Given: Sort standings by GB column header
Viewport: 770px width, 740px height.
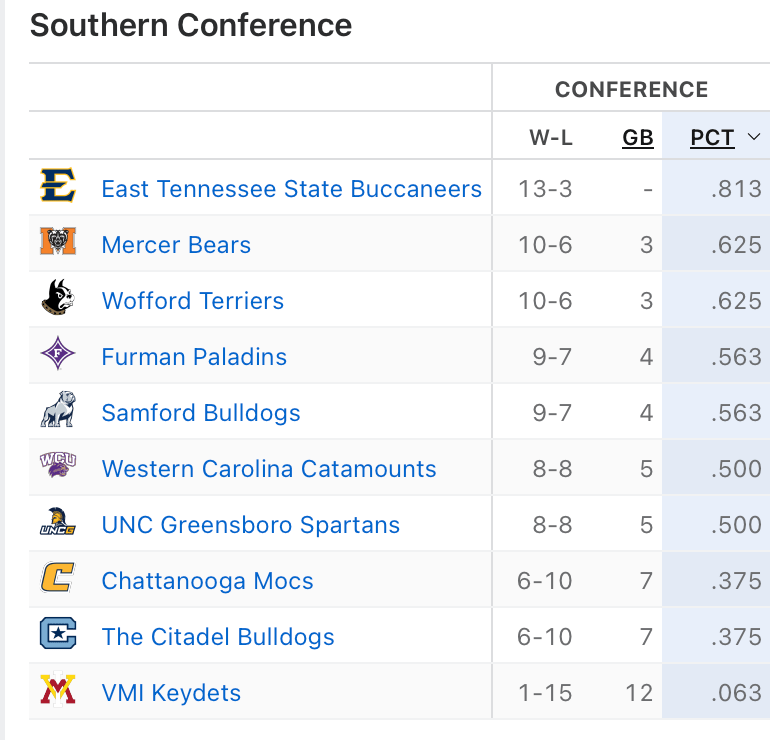Looking at the screenshot, I should click(x=638, y=138).
